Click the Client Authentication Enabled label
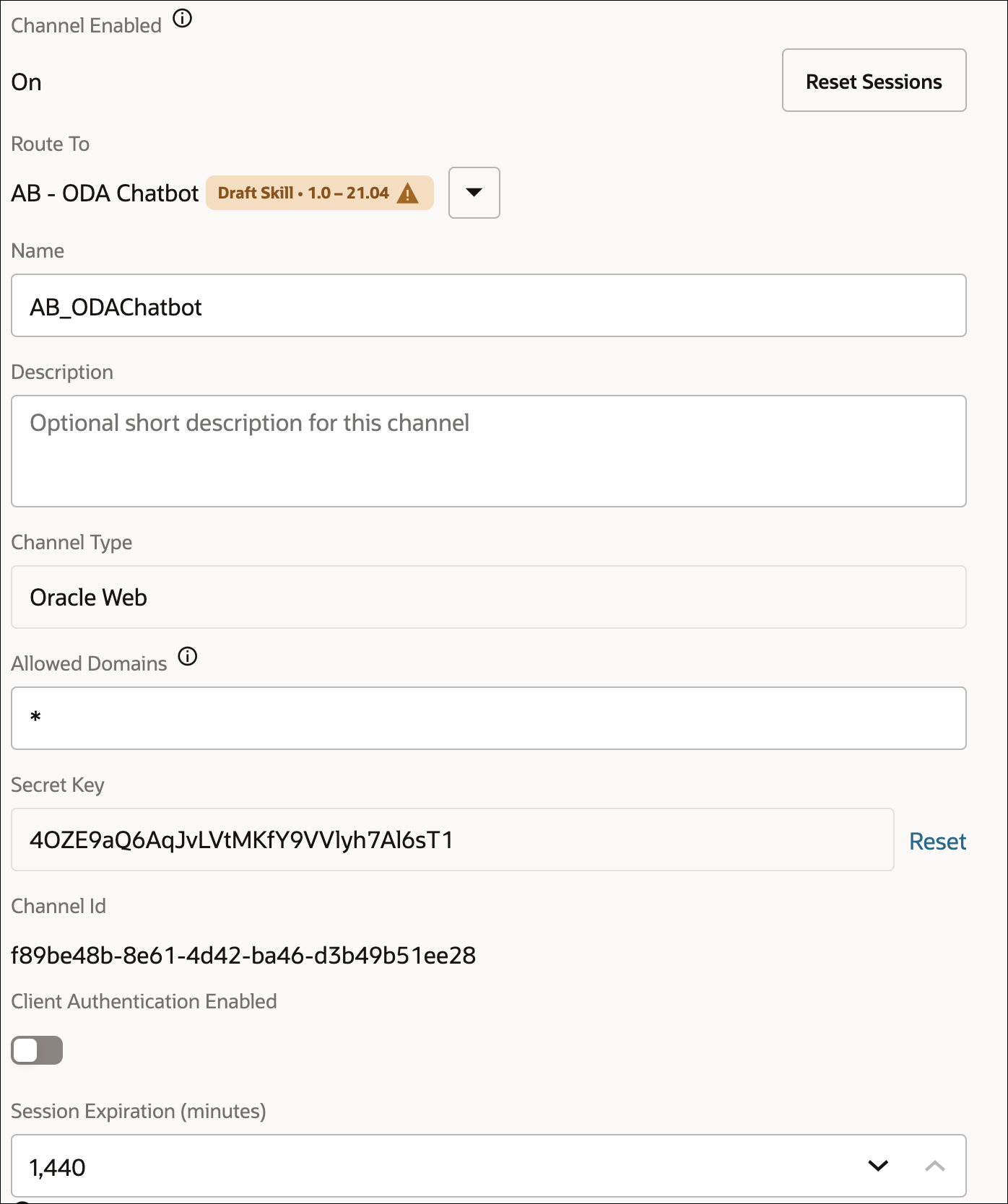 (x=144, y=1002)
